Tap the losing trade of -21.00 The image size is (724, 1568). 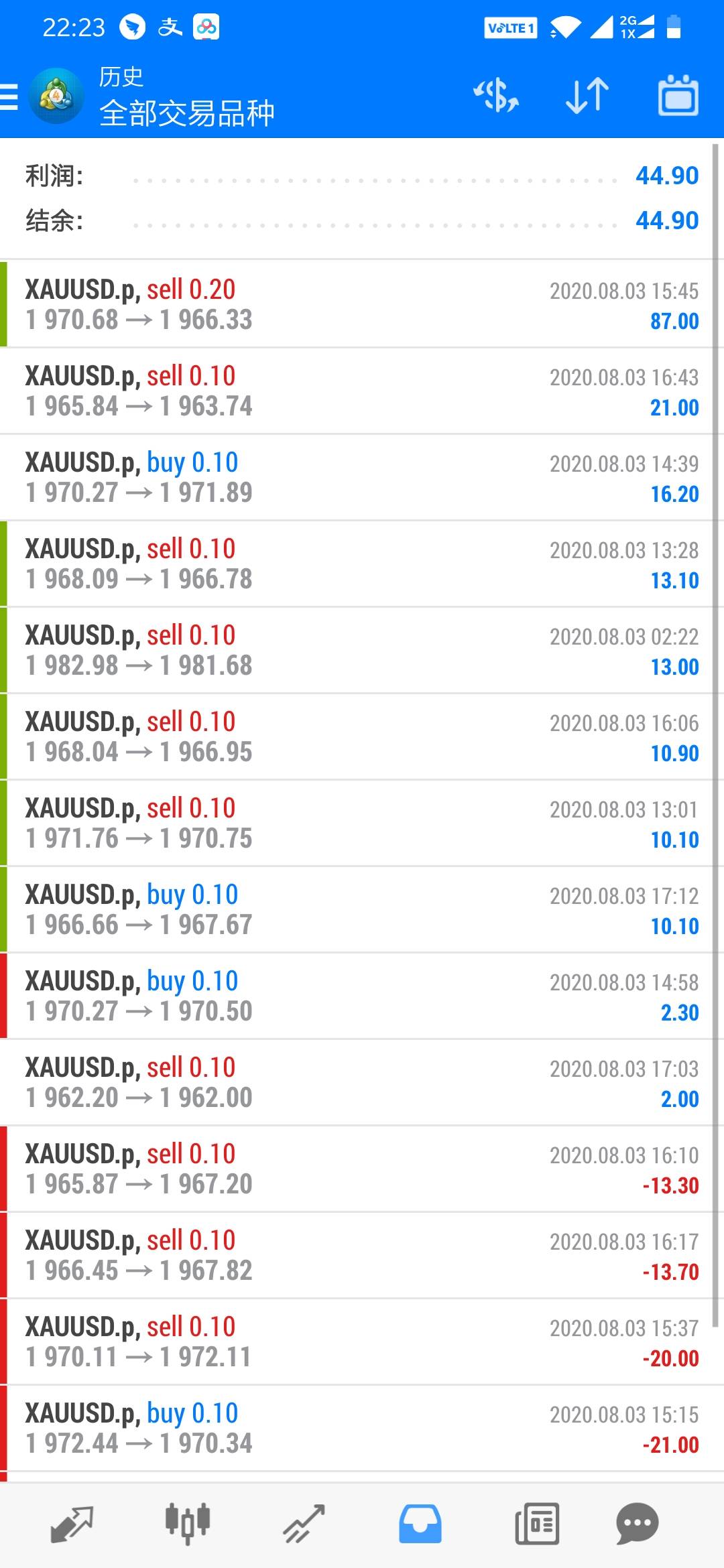(x=362, y=1428)
